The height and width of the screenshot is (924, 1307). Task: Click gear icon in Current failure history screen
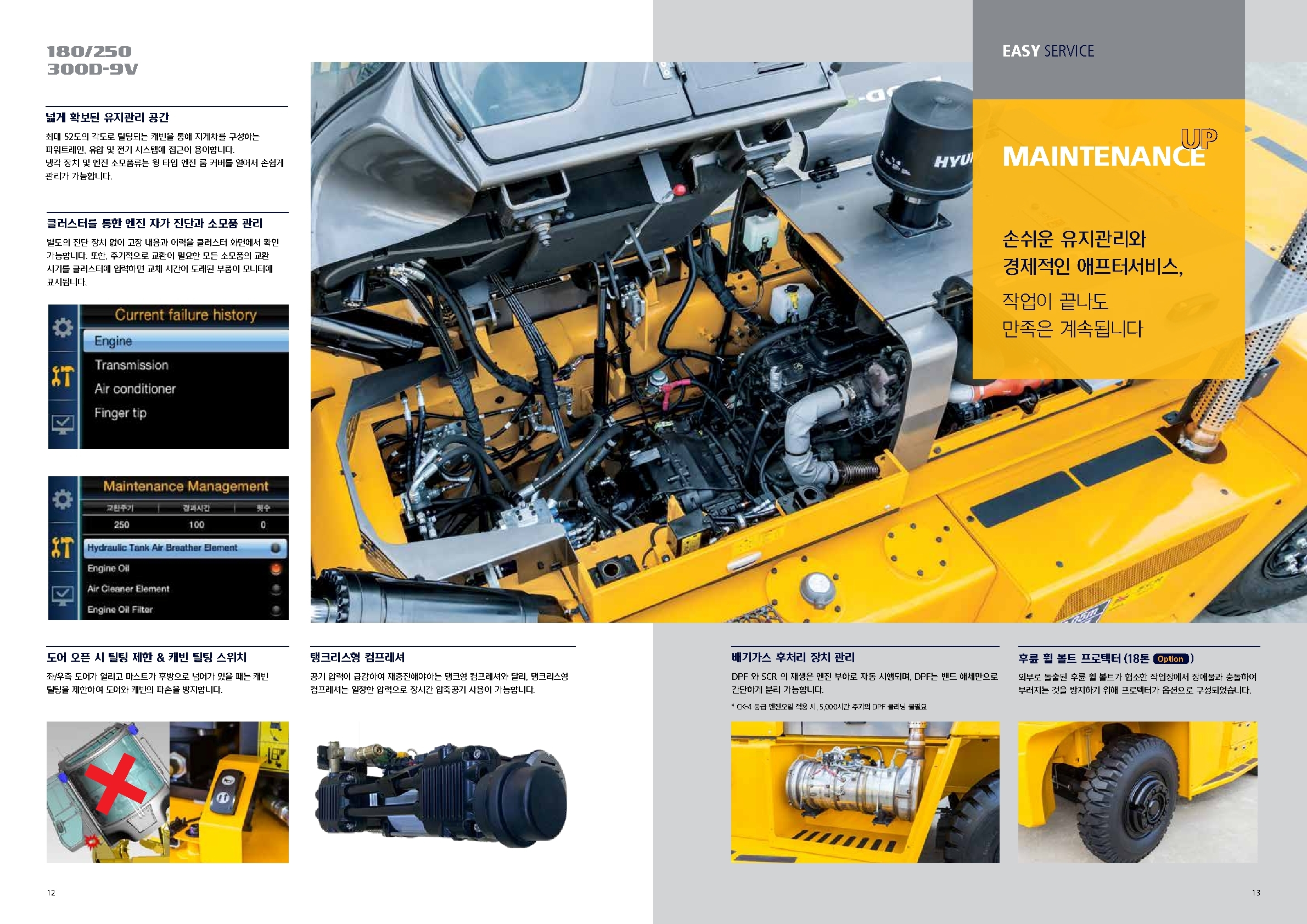63,327
